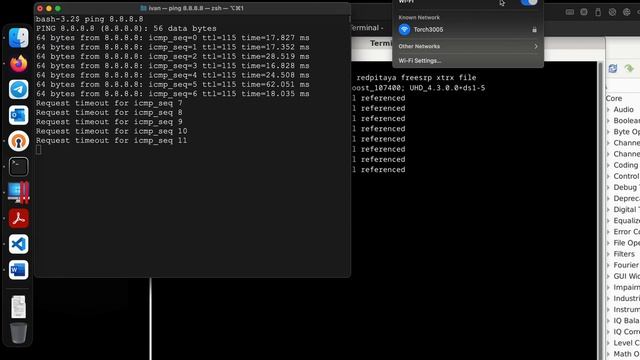This screenshot has height=360, width=640.
Task: Click the blue reload icon in GNU Radio panel
Action: 612,69
